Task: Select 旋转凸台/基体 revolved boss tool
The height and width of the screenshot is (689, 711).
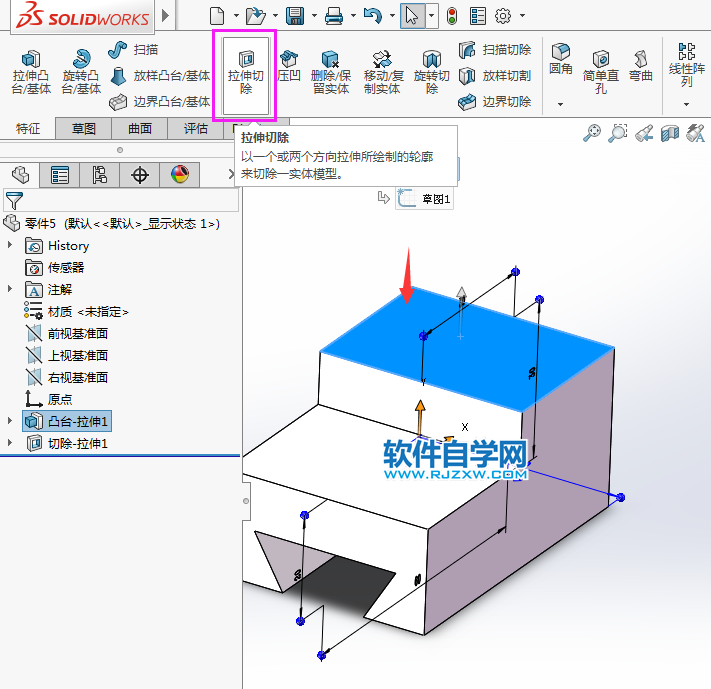Action: pos(81,72)
